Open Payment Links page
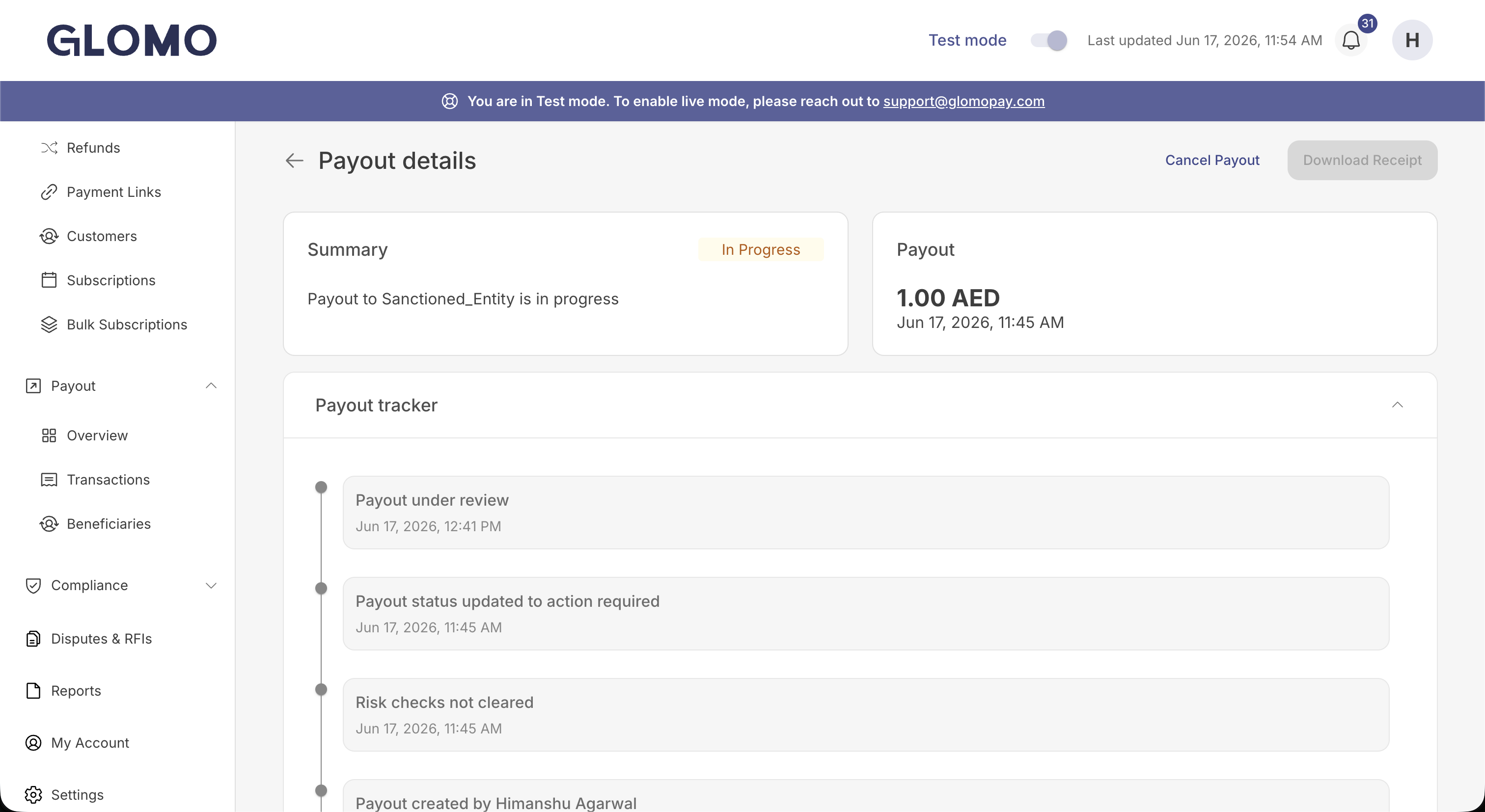The height and width of the screenshot is (812, 1485). pyautogui.click(x=113, y=192)
